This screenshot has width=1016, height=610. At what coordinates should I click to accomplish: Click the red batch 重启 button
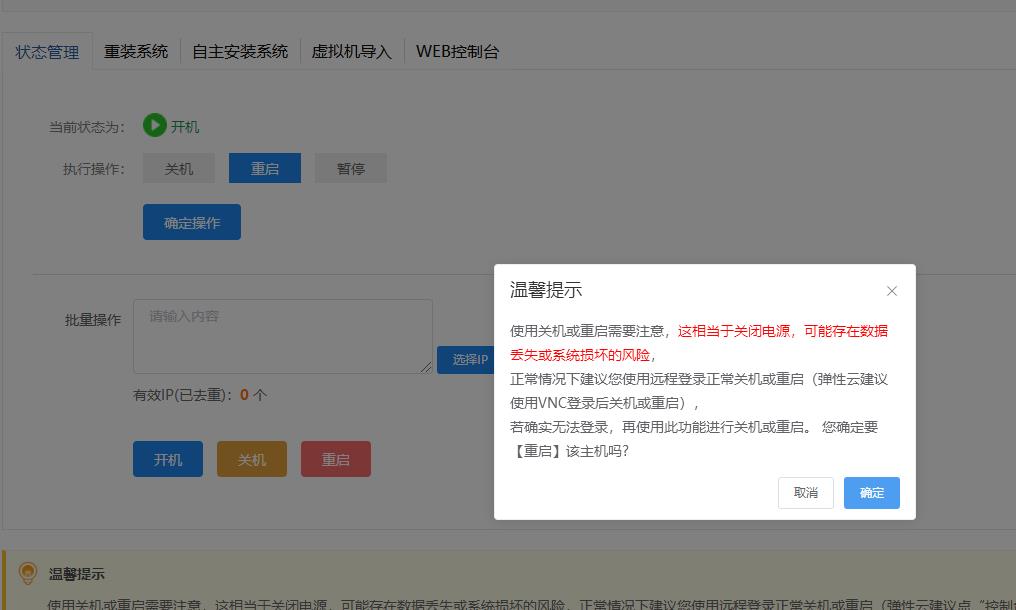pos(336,460)
